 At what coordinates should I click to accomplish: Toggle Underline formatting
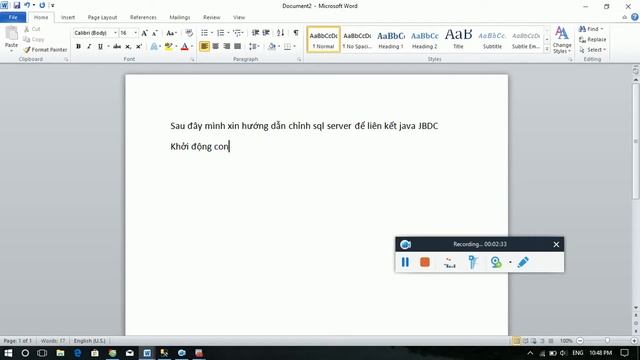coord(100,47)
